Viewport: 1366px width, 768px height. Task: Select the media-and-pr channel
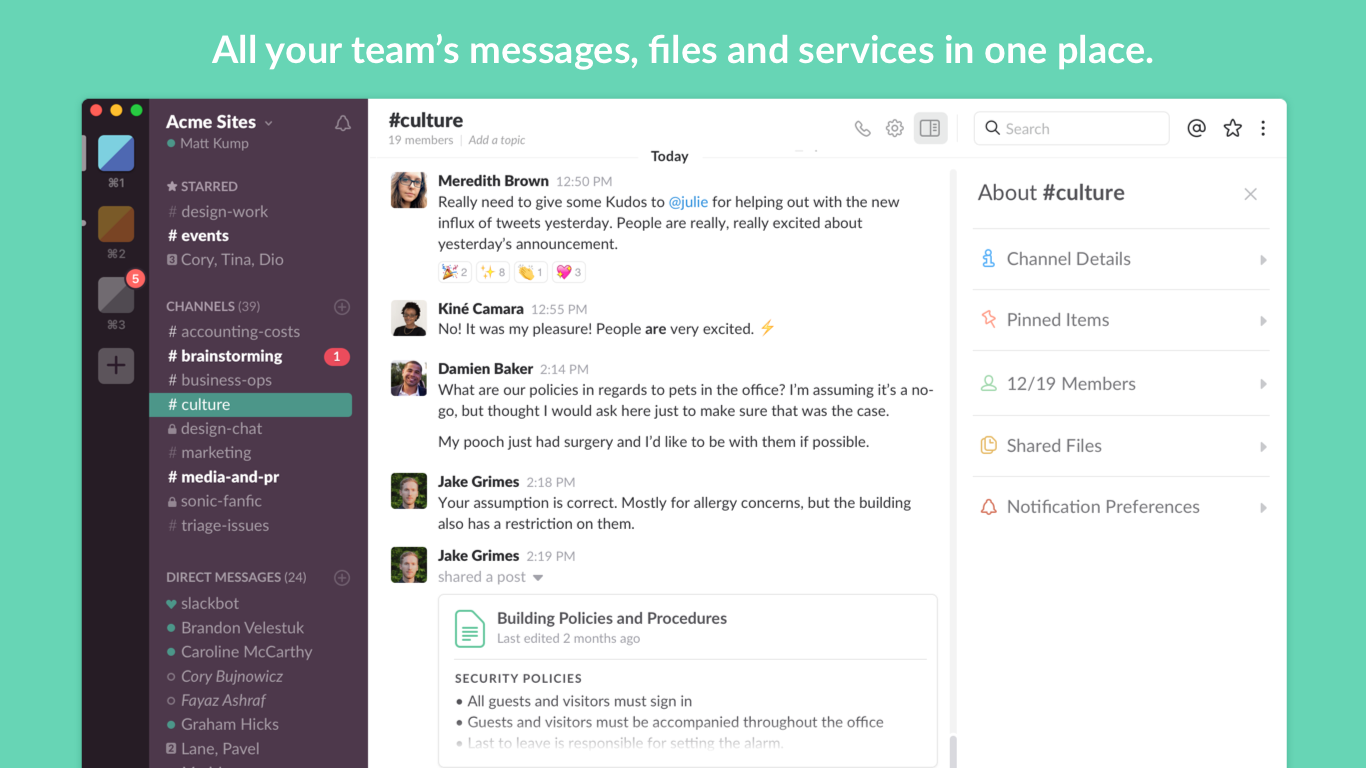(x=223, y=477)
